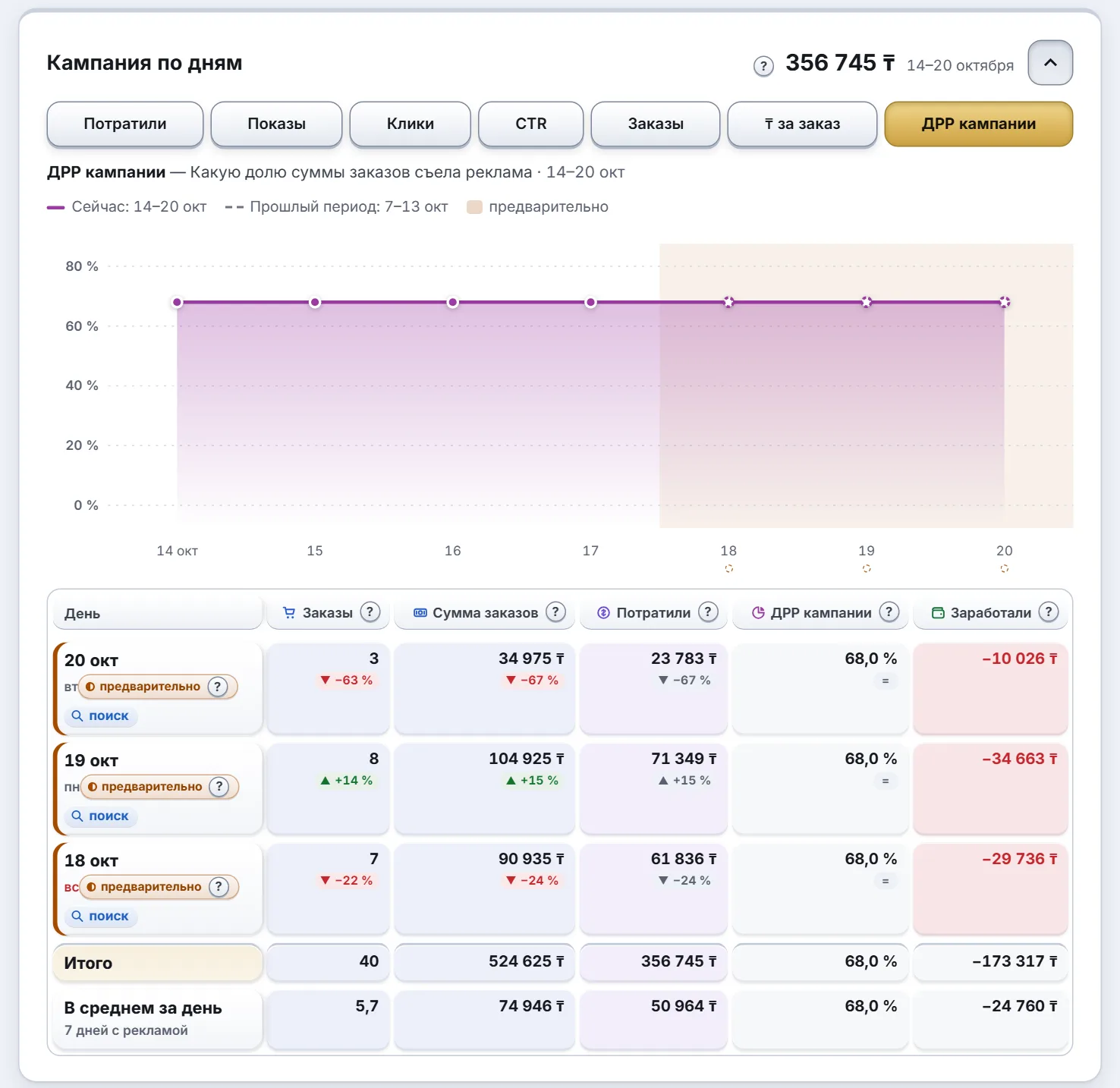Image resolution: width=1120 pixels, height=1088 pixels.
Task: Open help icon on 18 окт предварительно badge
Action: [x=219, y=887]
